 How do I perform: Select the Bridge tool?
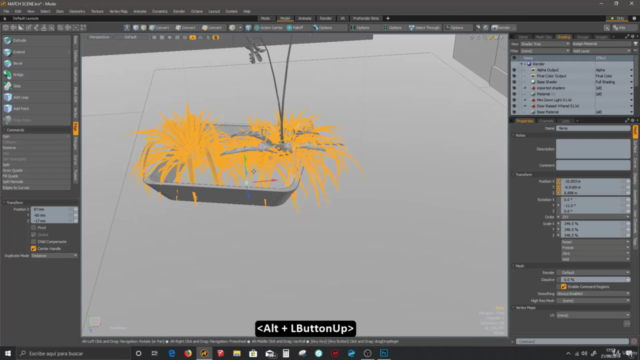36,75
